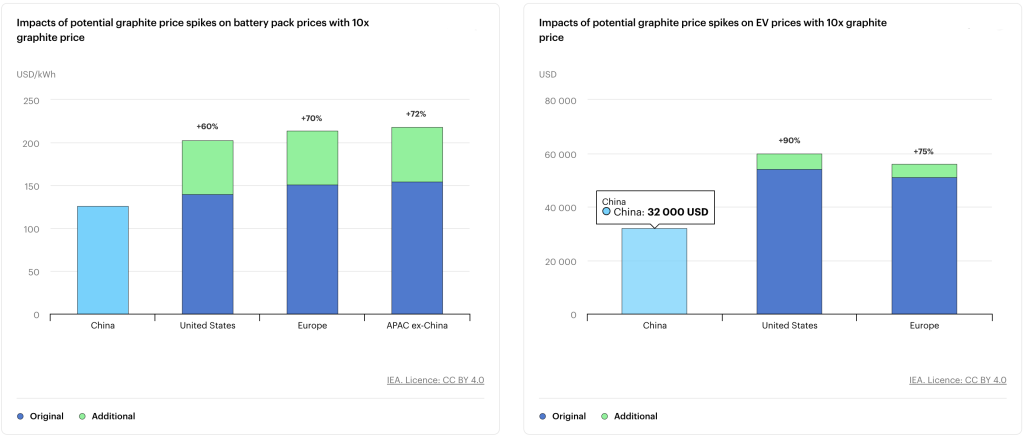Toggle Original legend dot in EV prices chart
The height and width of the screenshot is (437, 1024).
click(x=544, y=416)
